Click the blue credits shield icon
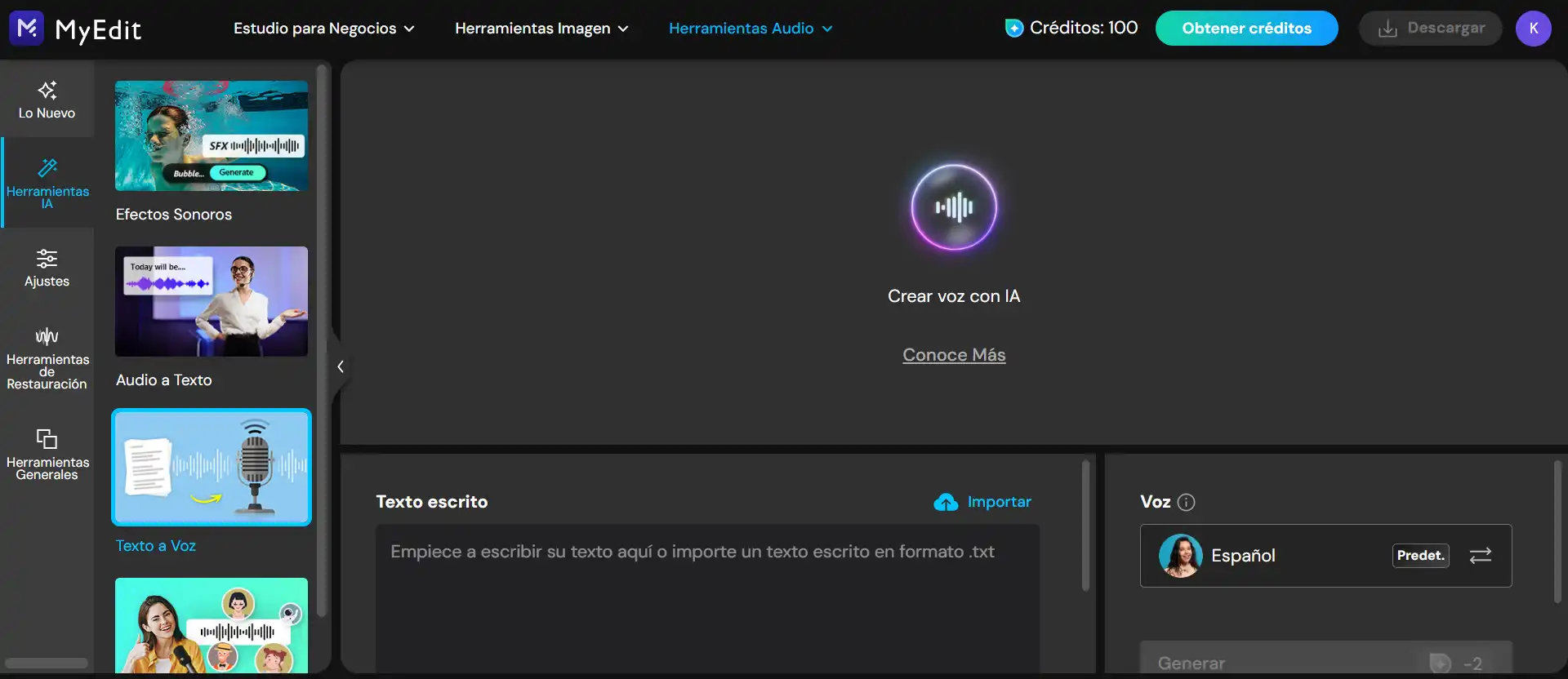 pyautogui.click(x=1014, y=29)
